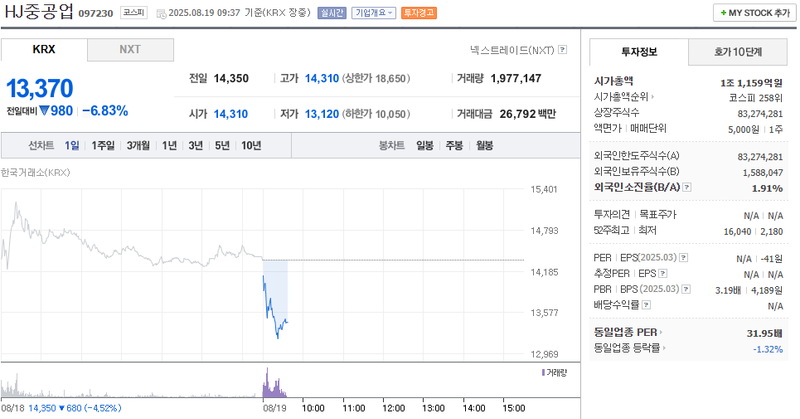
Task: Expand the 기업개요 dropdown
Action: [373, 13]
